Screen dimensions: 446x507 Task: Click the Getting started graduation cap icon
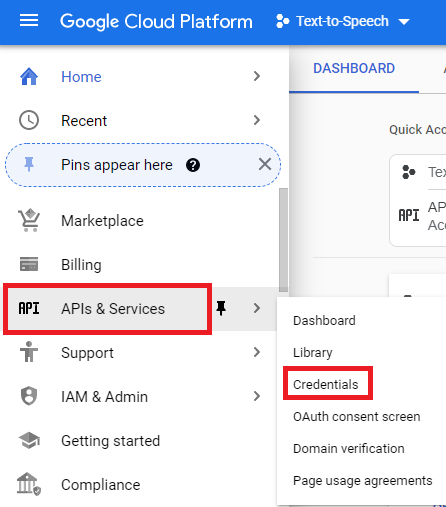pyautogui.click(x=29, y=440)
